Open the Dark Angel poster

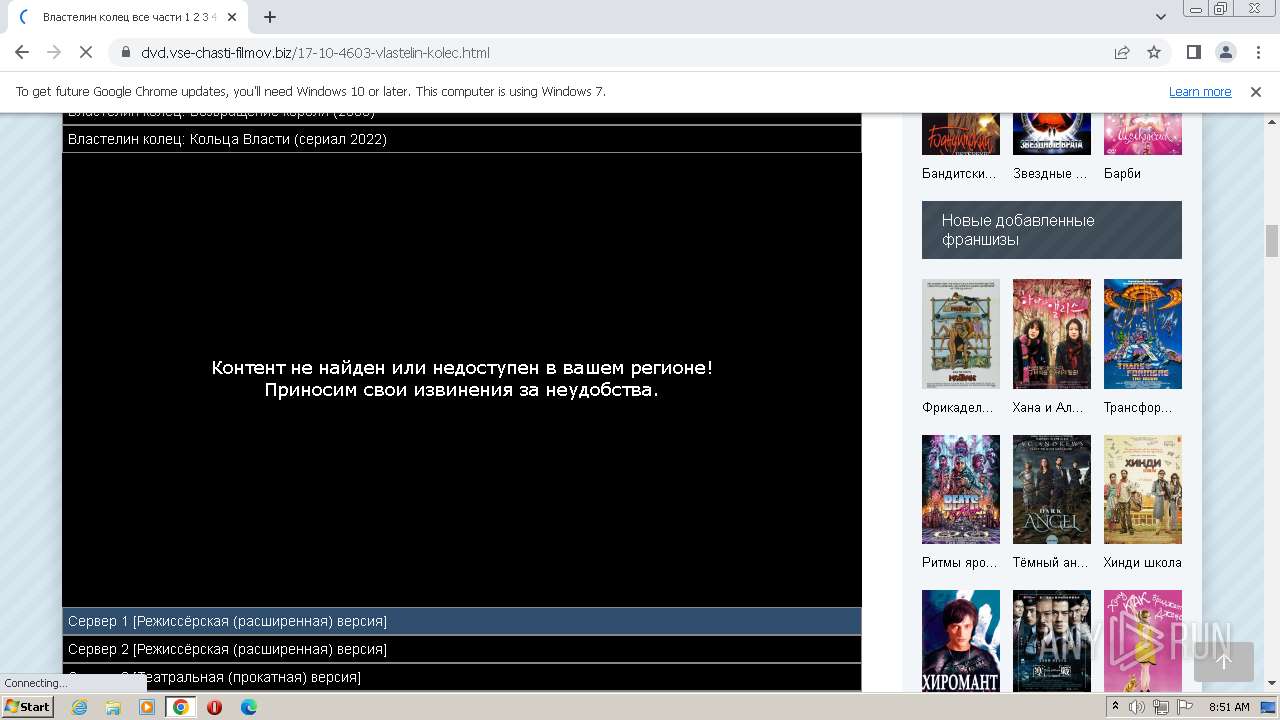1052,489
